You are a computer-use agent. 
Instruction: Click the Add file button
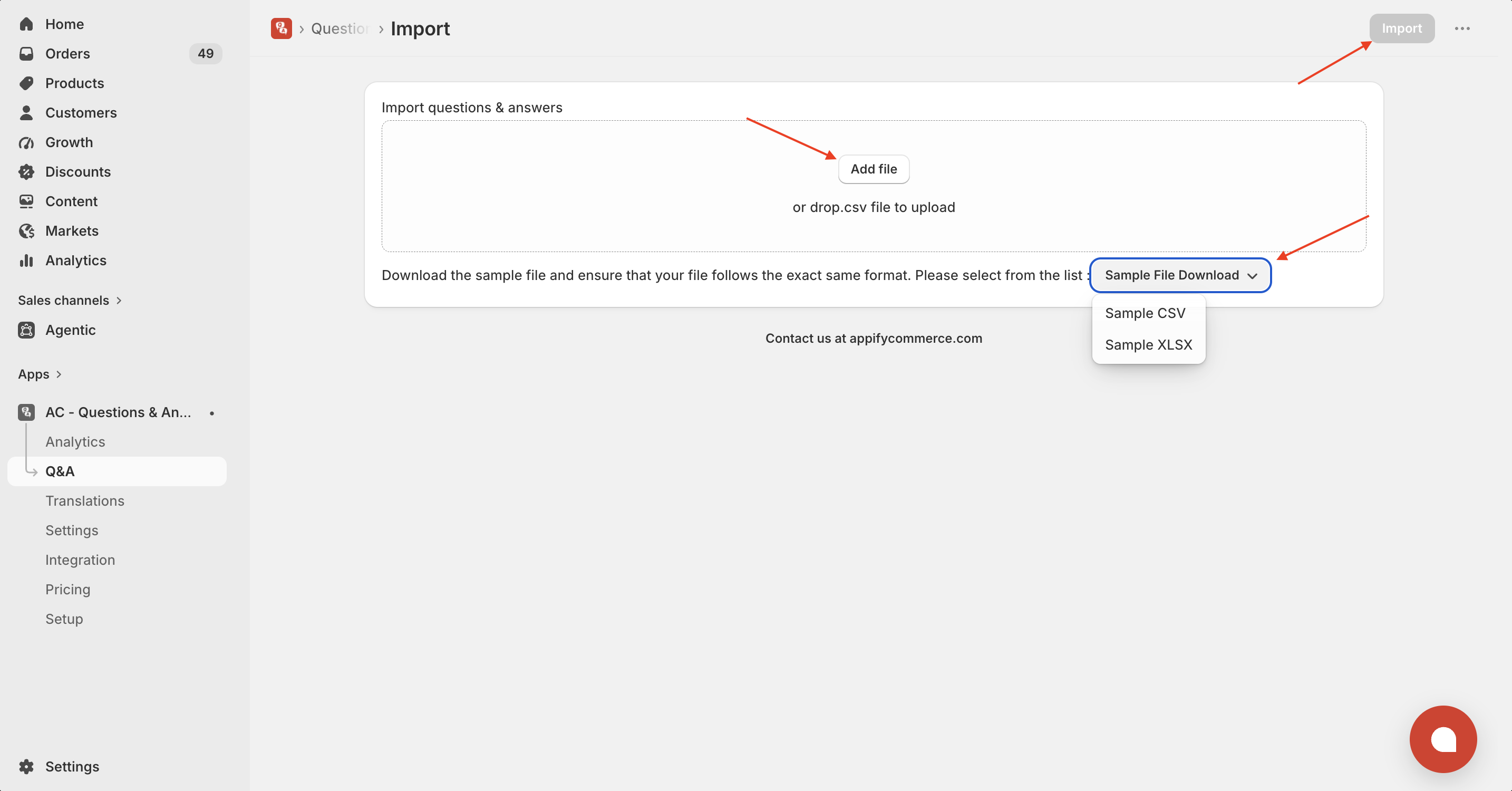(x=874, y=169)
